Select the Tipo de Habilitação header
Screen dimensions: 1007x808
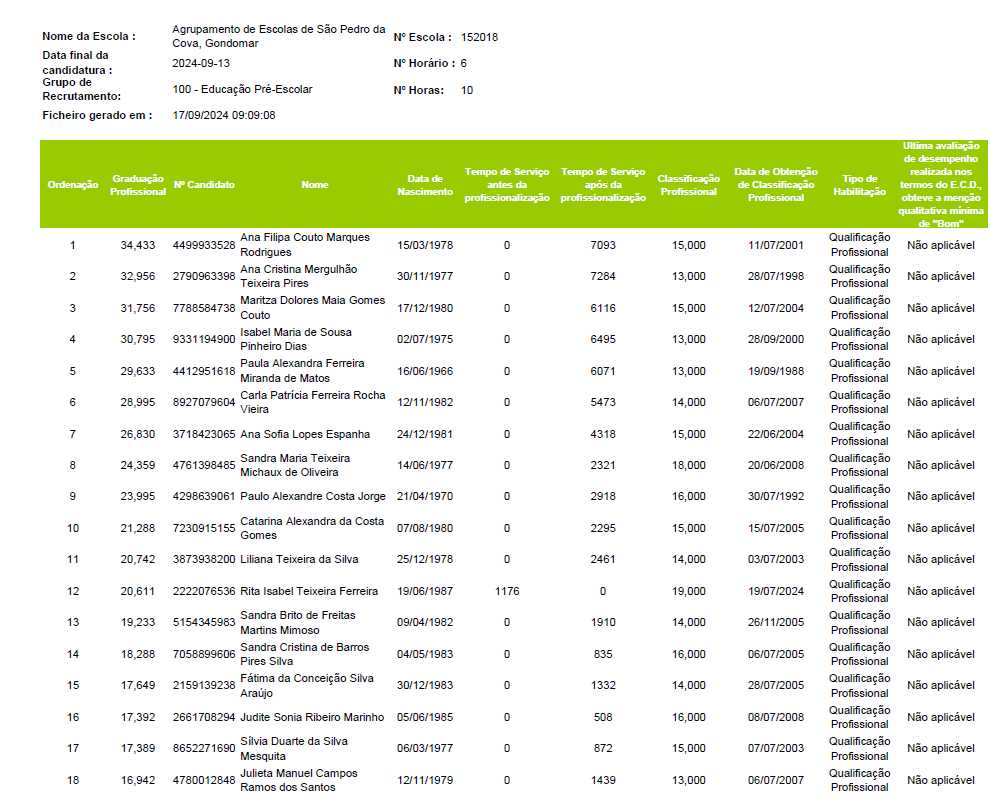pyautogui.click(x=859, y=185)
